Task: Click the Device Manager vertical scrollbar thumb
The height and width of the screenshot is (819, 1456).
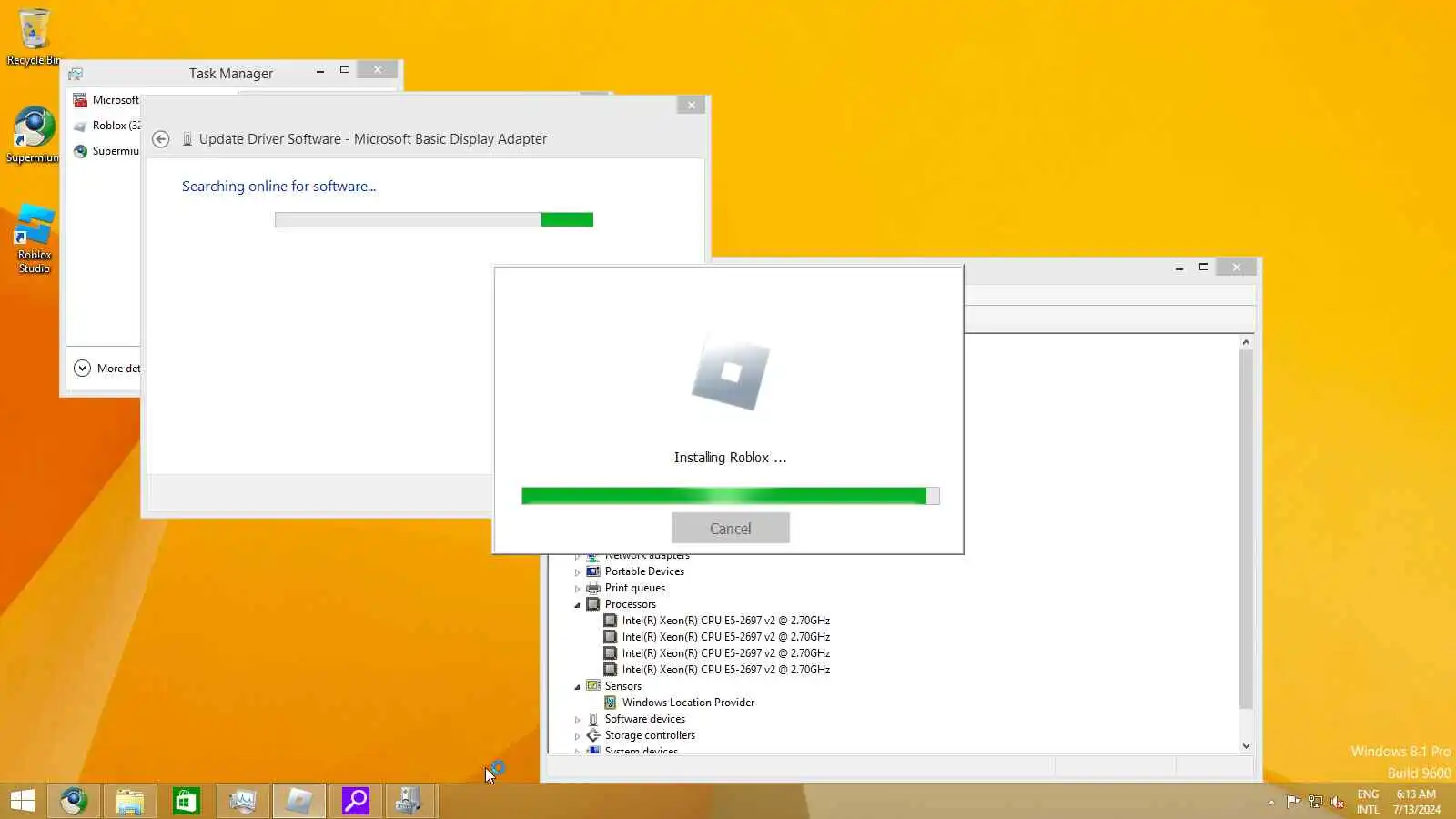Action: point(1247,530)
